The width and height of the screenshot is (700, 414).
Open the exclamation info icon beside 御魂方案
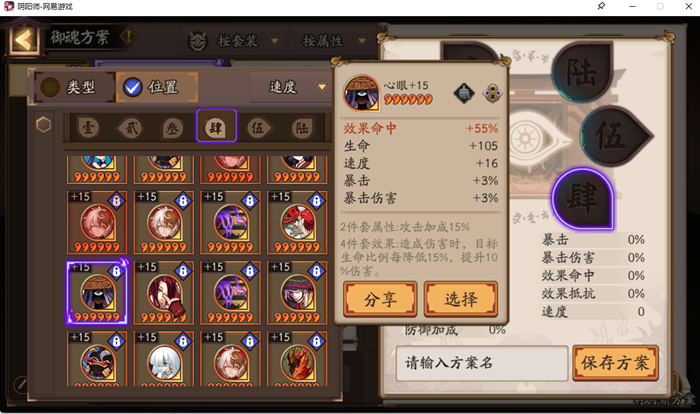pos(128,37)
